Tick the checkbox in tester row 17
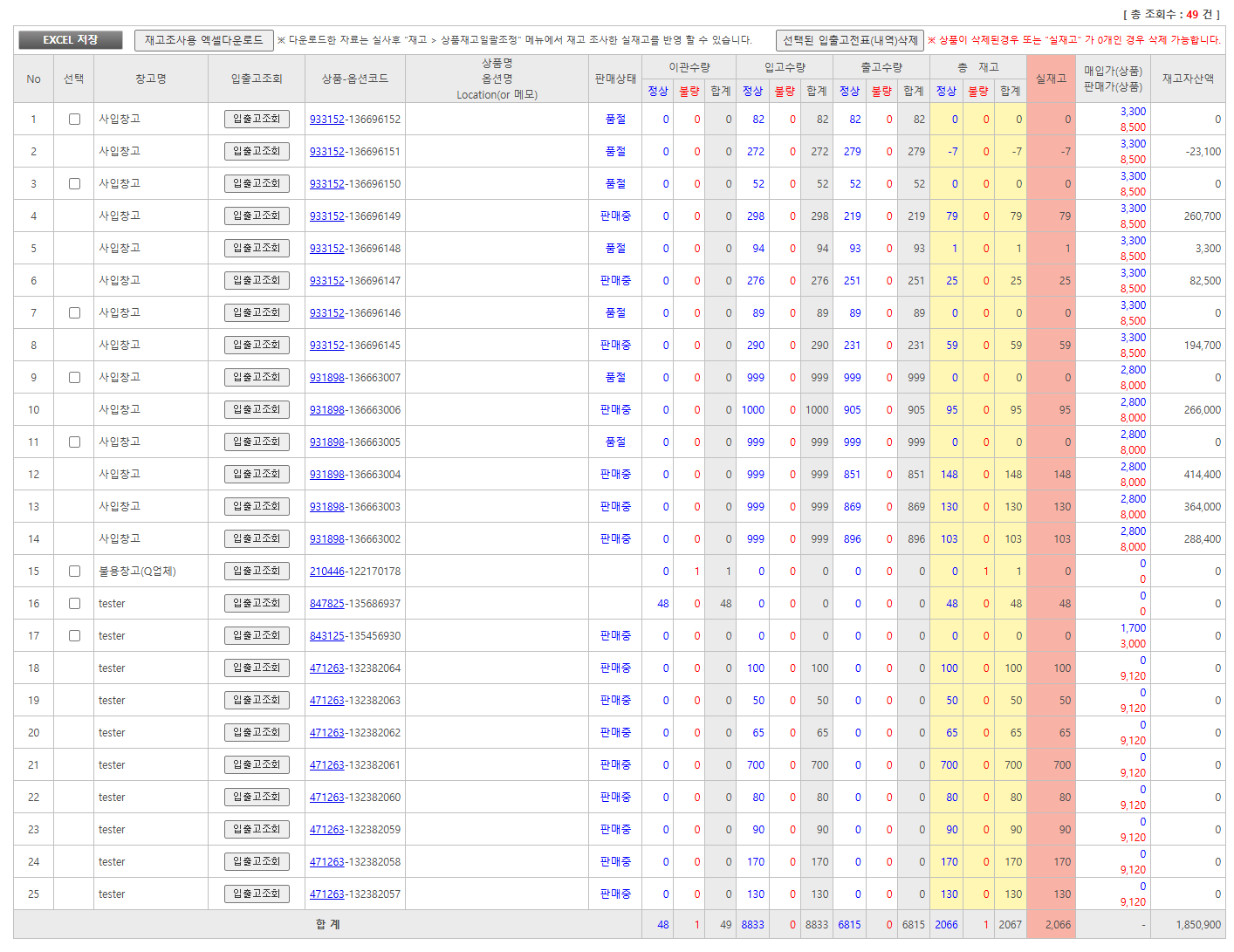 point(74,636)
